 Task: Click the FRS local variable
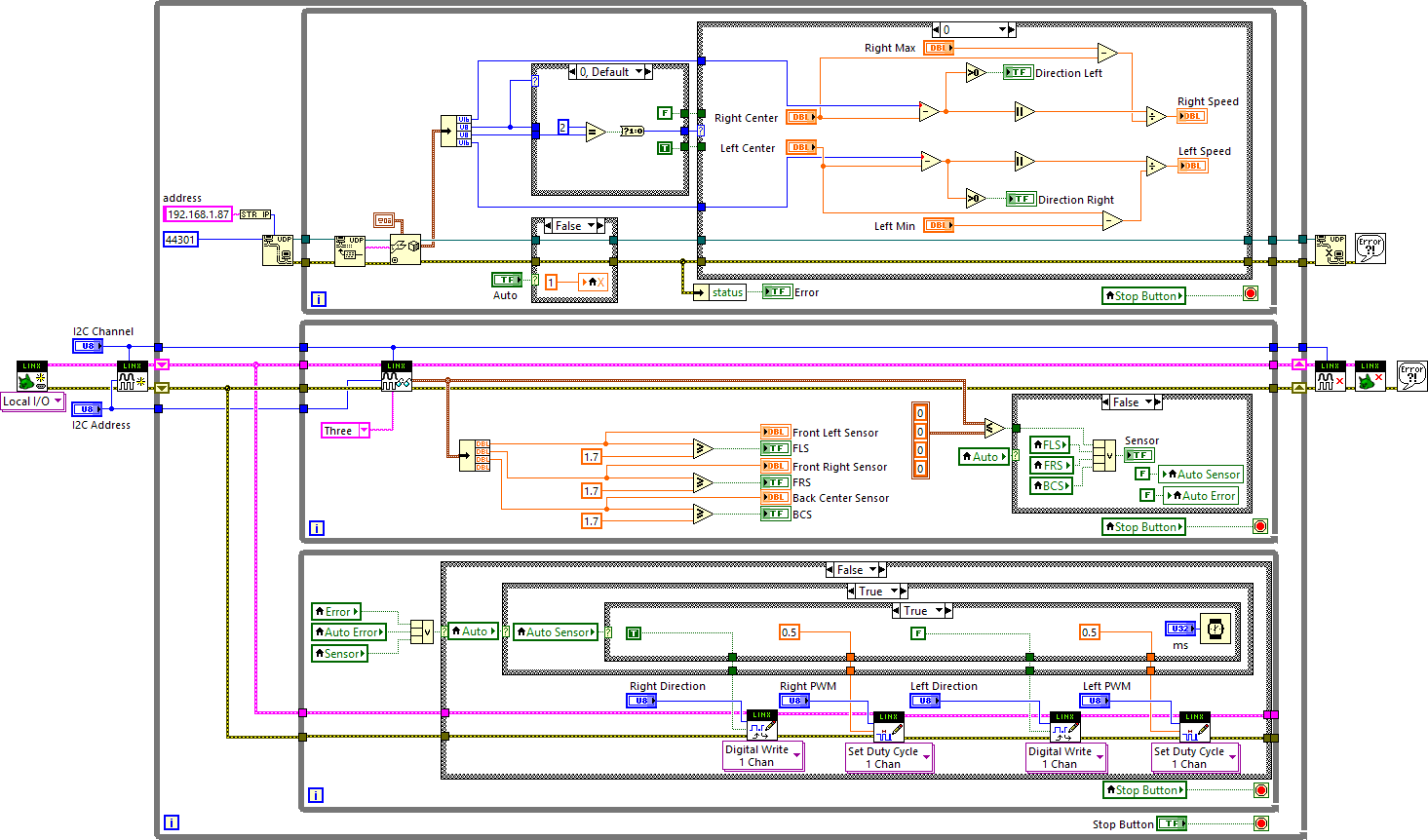coord(1051,465)
